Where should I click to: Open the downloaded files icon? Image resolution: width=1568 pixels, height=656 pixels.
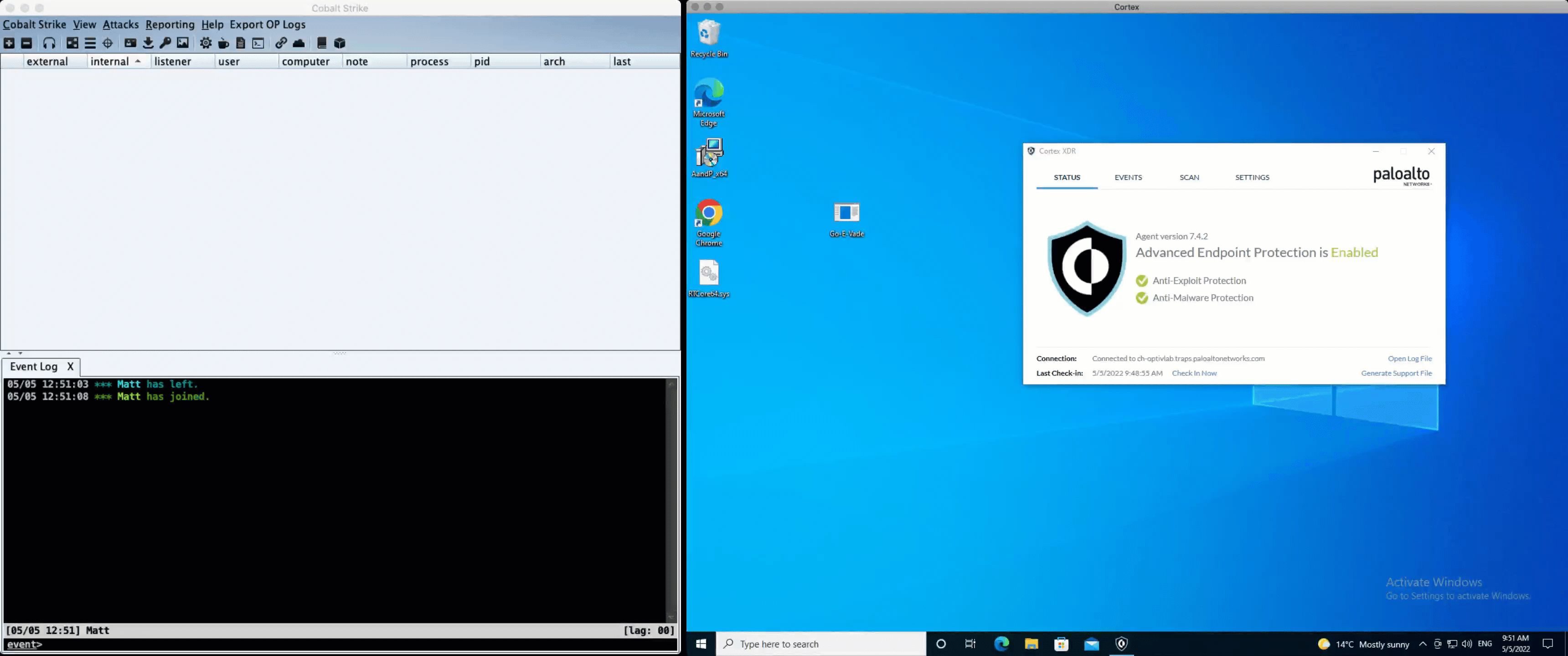148,43
